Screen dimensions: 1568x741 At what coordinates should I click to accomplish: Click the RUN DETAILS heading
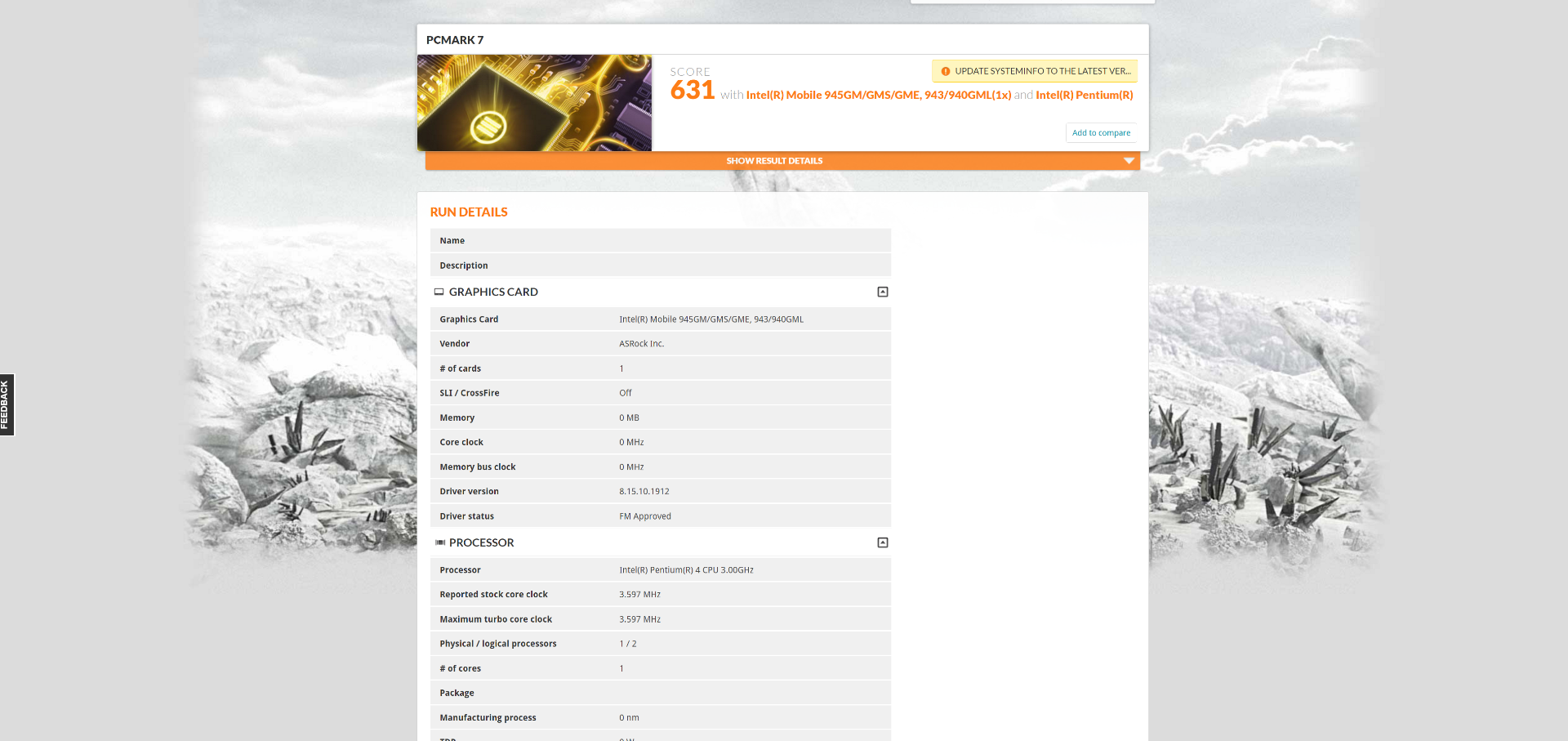click(469, 212)
